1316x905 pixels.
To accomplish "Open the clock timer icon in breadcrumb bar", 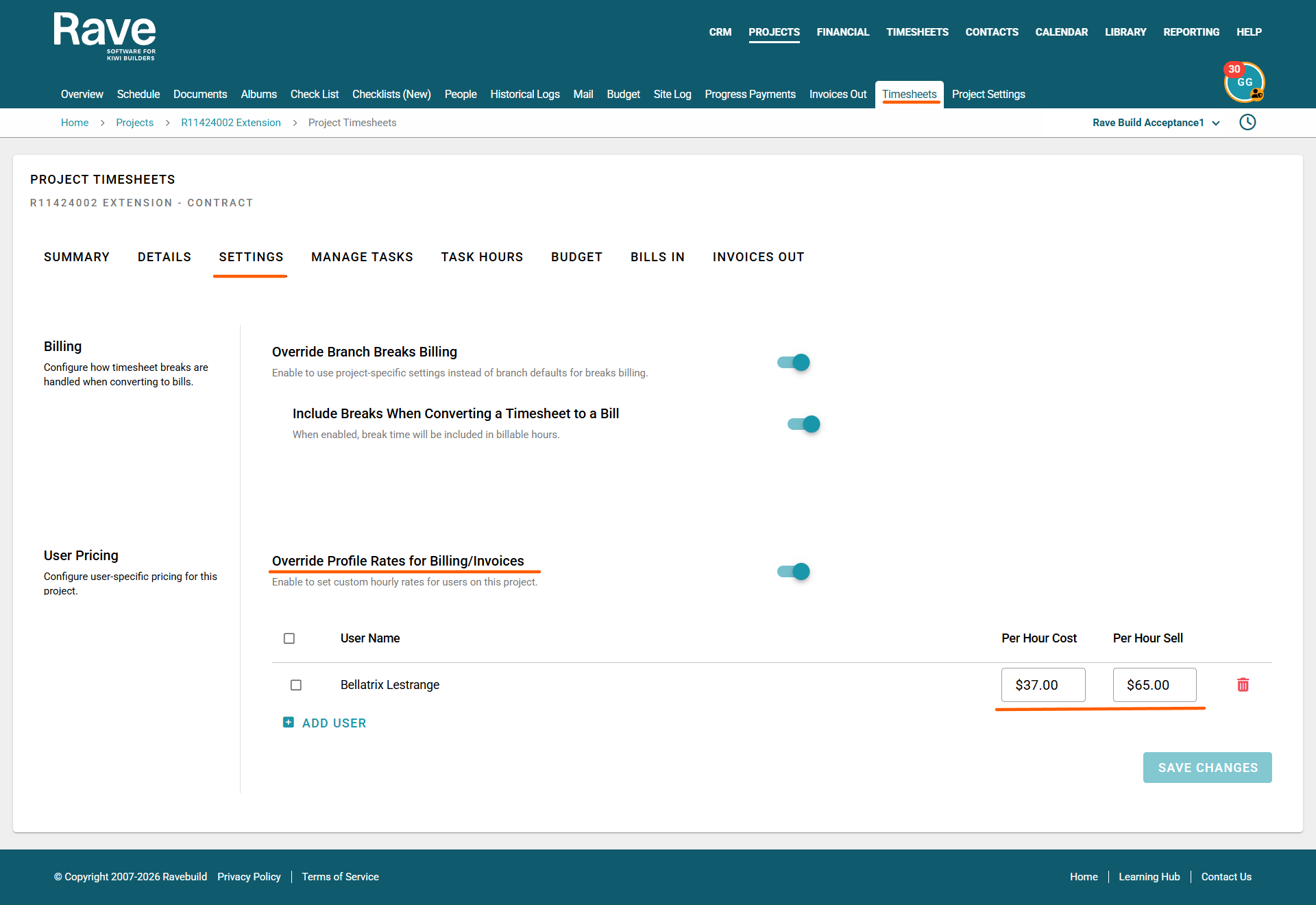I will pyautogui.click(x=1247, y=122).
